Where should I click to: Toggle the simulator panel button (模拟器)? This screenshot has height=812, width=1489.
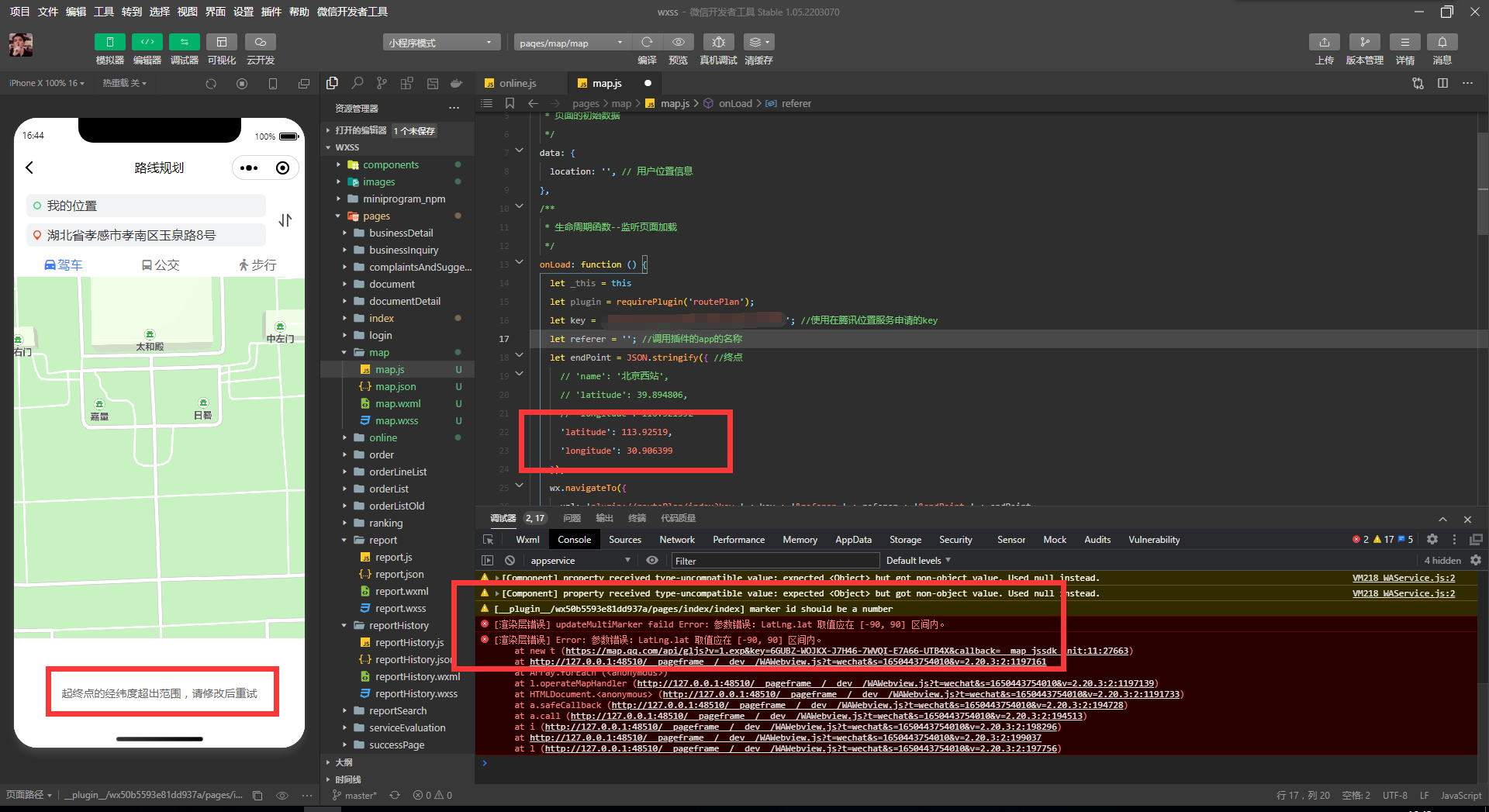[x=109, y=42]
